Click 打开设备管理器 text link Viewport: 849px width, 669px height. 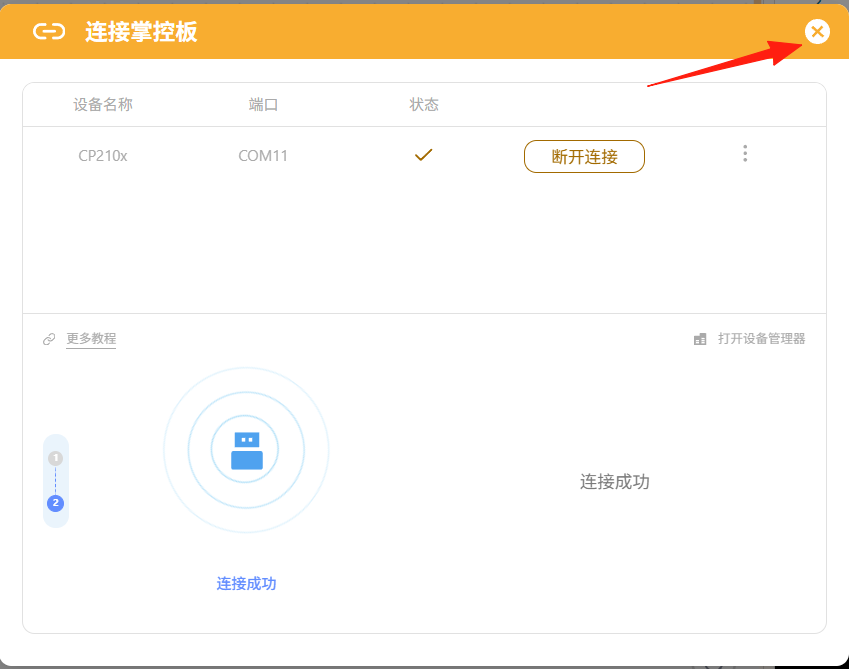click(761, 339)
